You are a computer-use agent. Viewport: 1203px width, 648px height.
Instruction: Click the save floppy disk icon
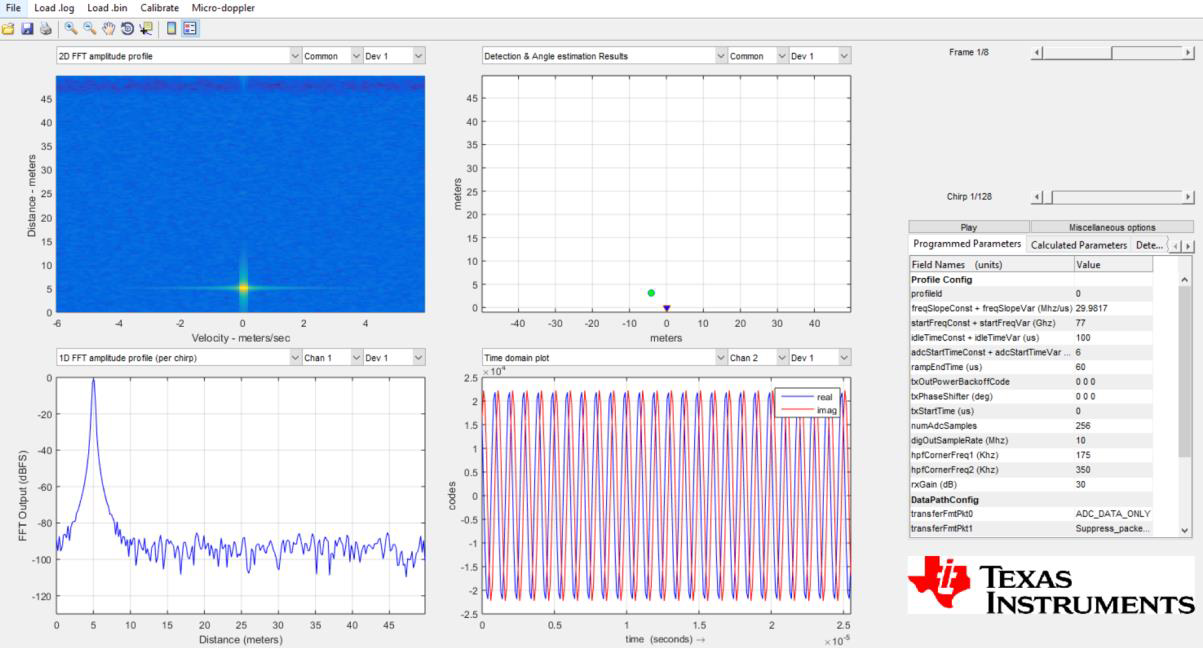pos(27,29)
